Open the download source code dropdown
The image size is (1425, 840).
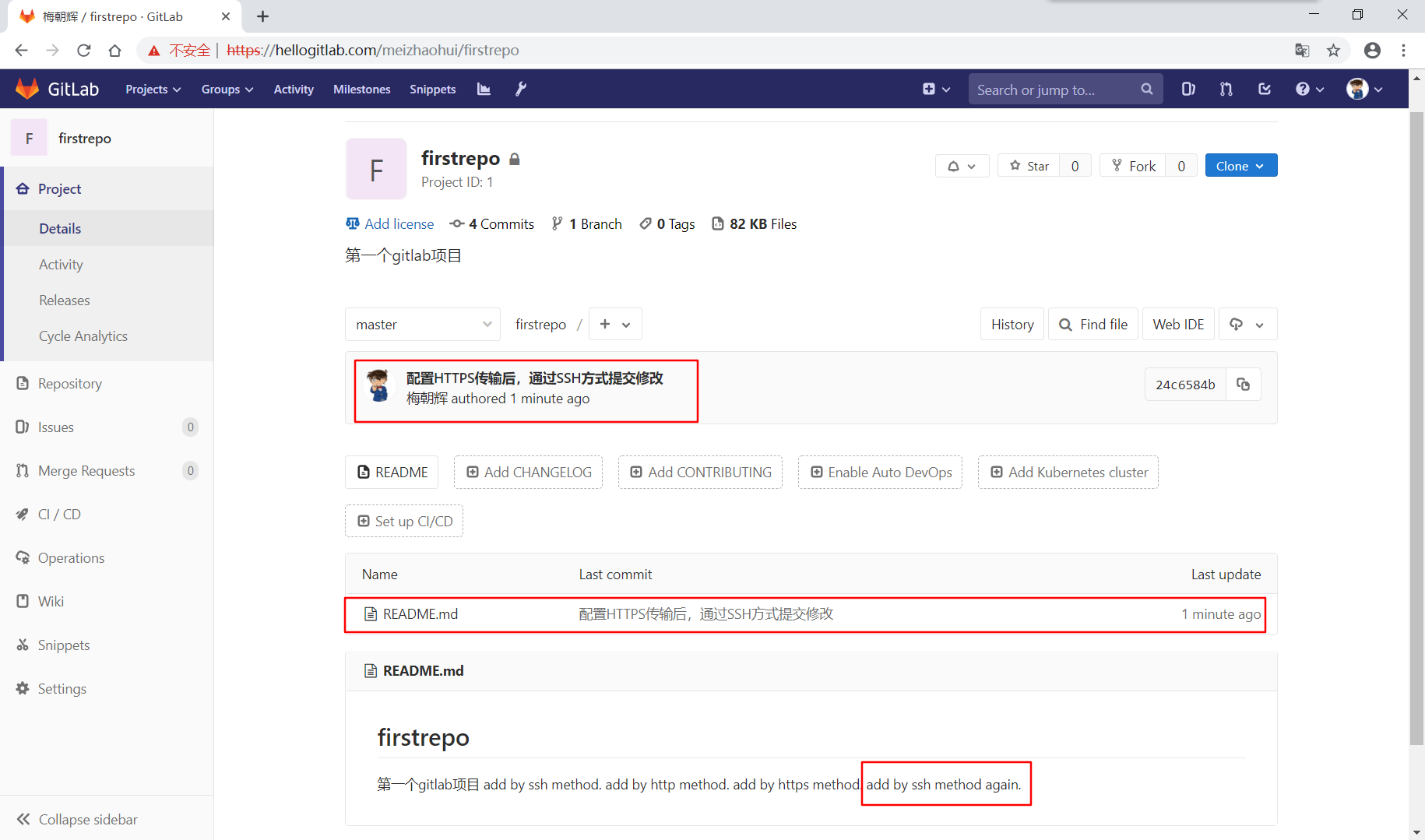pyautogui.click(x=1247, y=324)
